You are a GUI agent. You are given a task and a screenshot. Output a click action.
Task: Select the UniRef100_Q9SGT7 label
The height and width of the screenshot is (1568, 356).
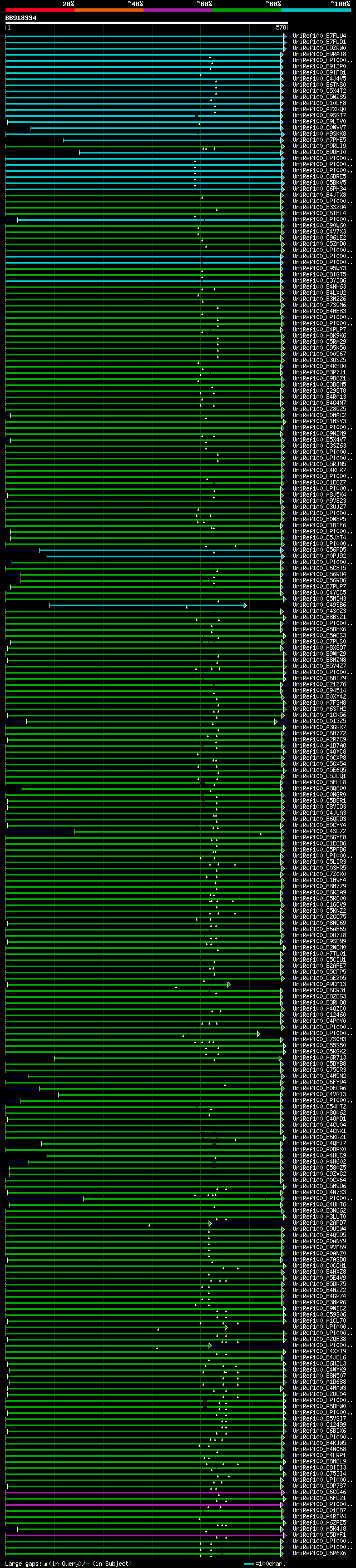[x=319, y=116]
